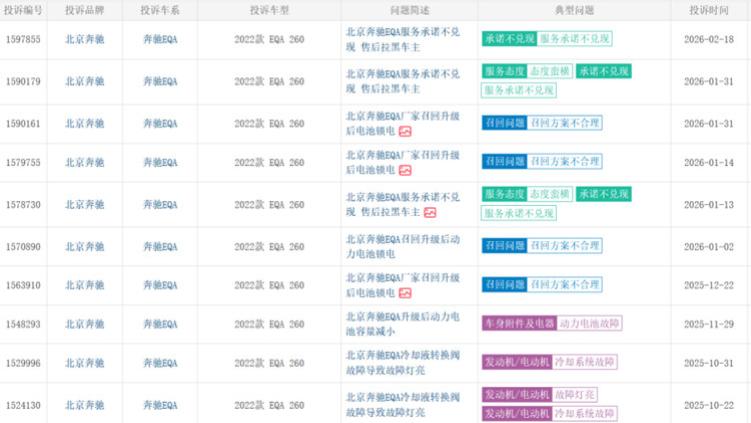751x423 pixels.
Task: Select 故障灯亮 tag in row 1524130
Action: point(574,395)
